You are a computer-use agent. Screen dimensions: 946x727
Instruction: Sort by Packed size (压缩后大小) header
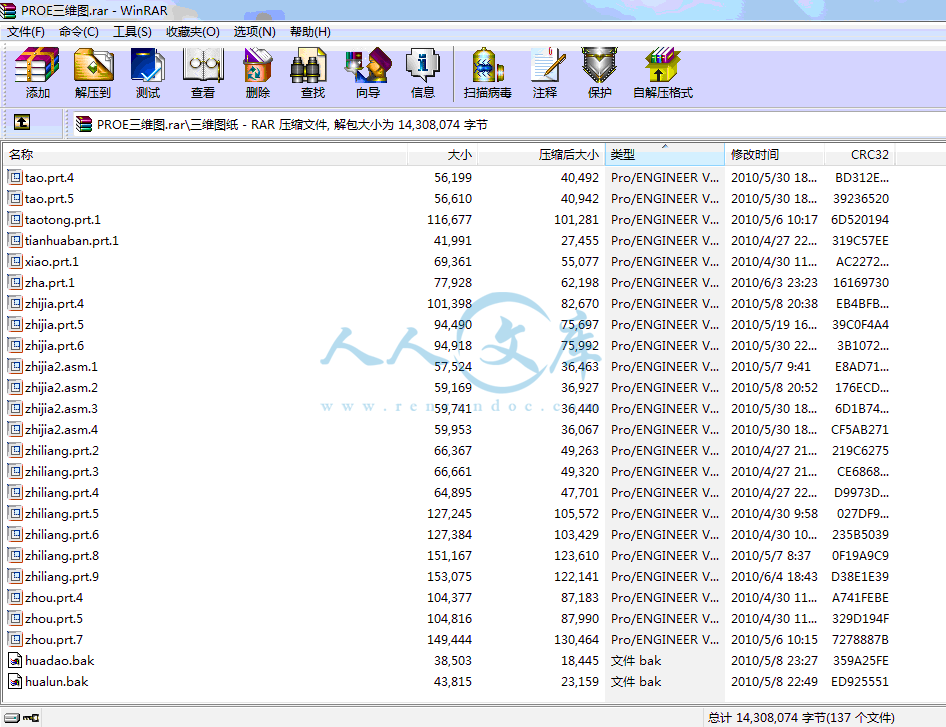541,154
